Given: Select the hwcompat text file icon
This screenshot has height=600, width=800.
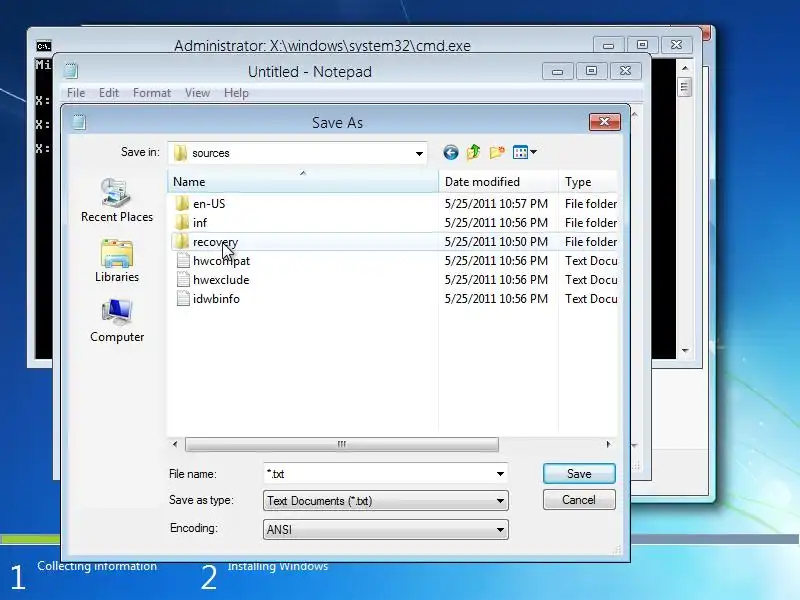Looking at the screenshot, I should pyautogui.click(x=183, y=261).
